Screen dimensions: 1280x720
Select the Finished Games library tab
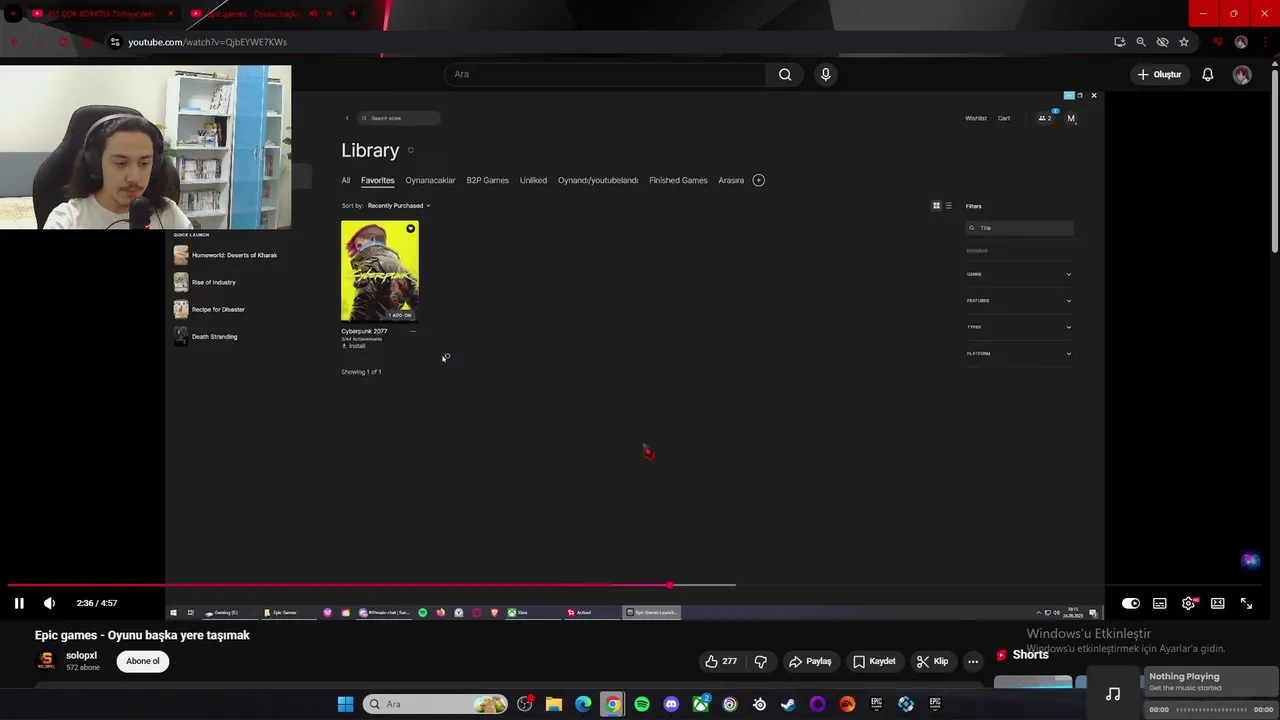click(x=678, y=180)
